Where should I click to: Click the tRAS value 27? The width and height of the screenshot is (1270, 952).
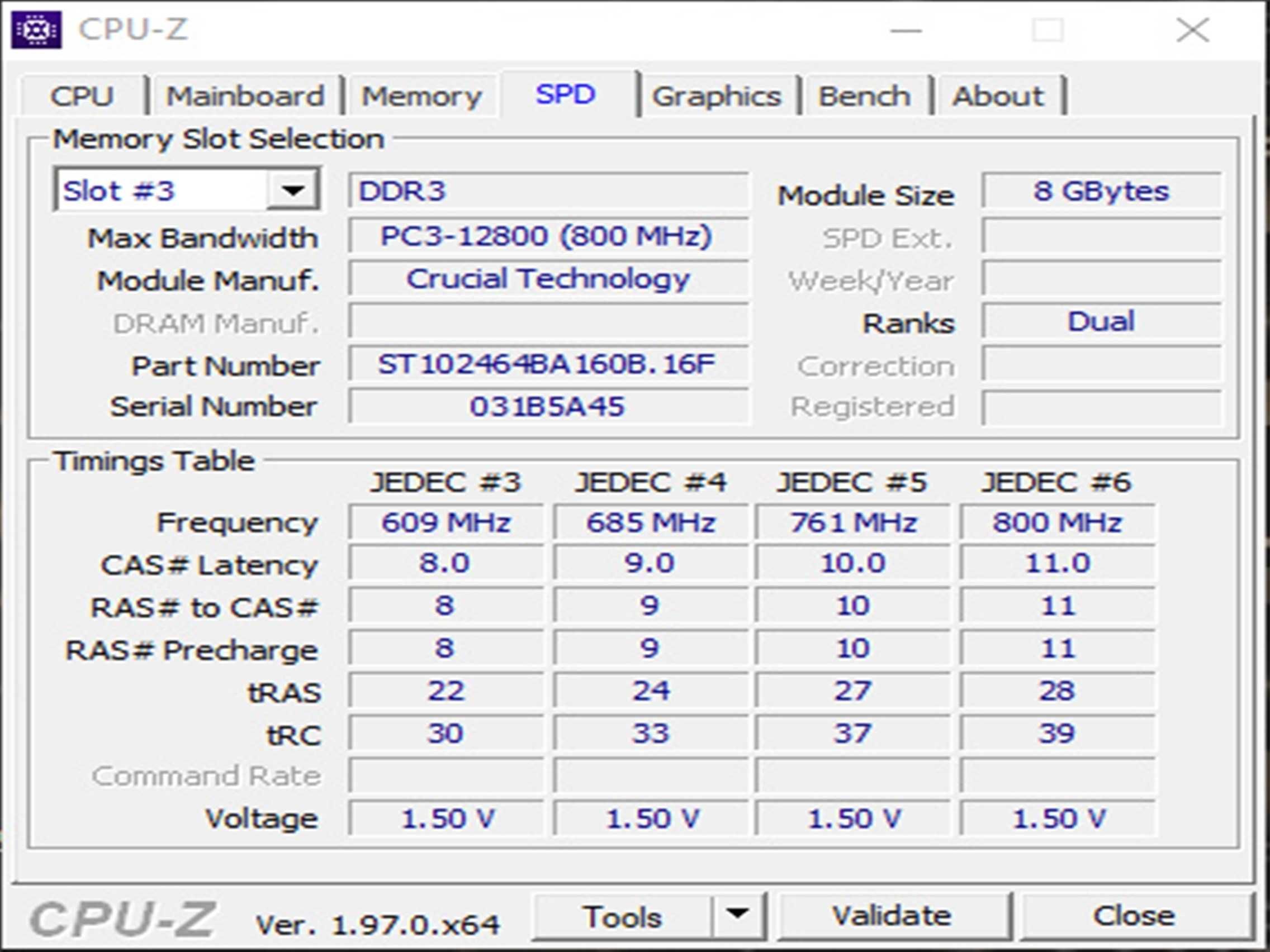pyautogui.click(x=852, y=690)
